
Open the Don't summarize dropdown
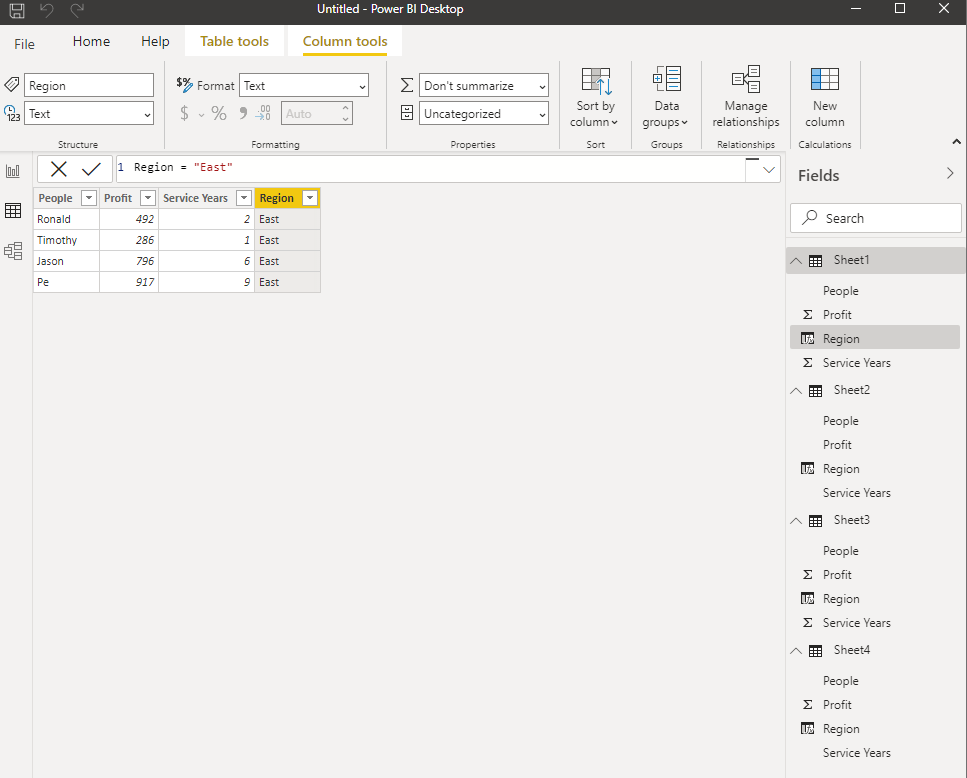(484, 86)
